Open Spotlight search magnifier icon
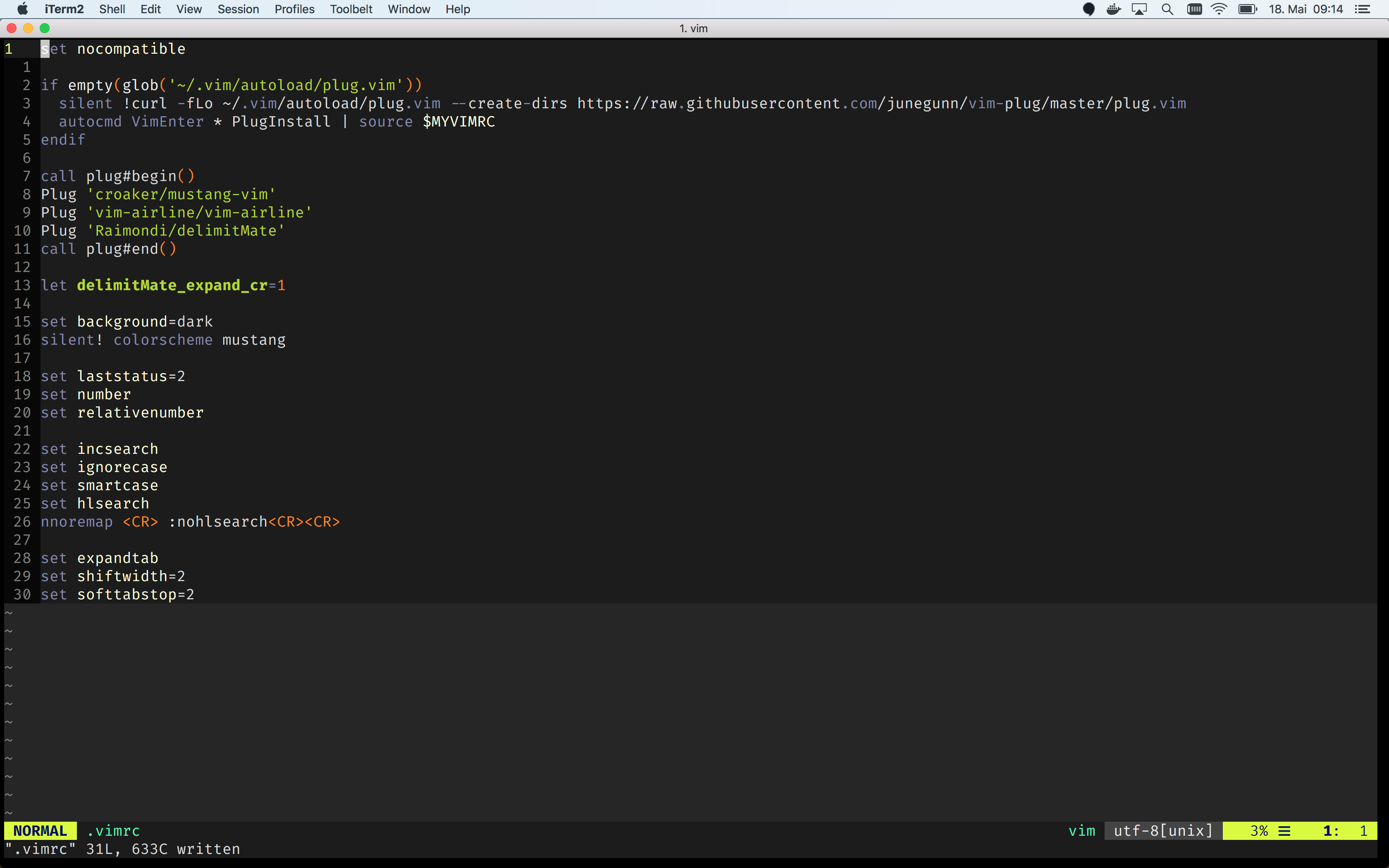The width and height of the screenshot is (1389, 868). [1167, 9]
